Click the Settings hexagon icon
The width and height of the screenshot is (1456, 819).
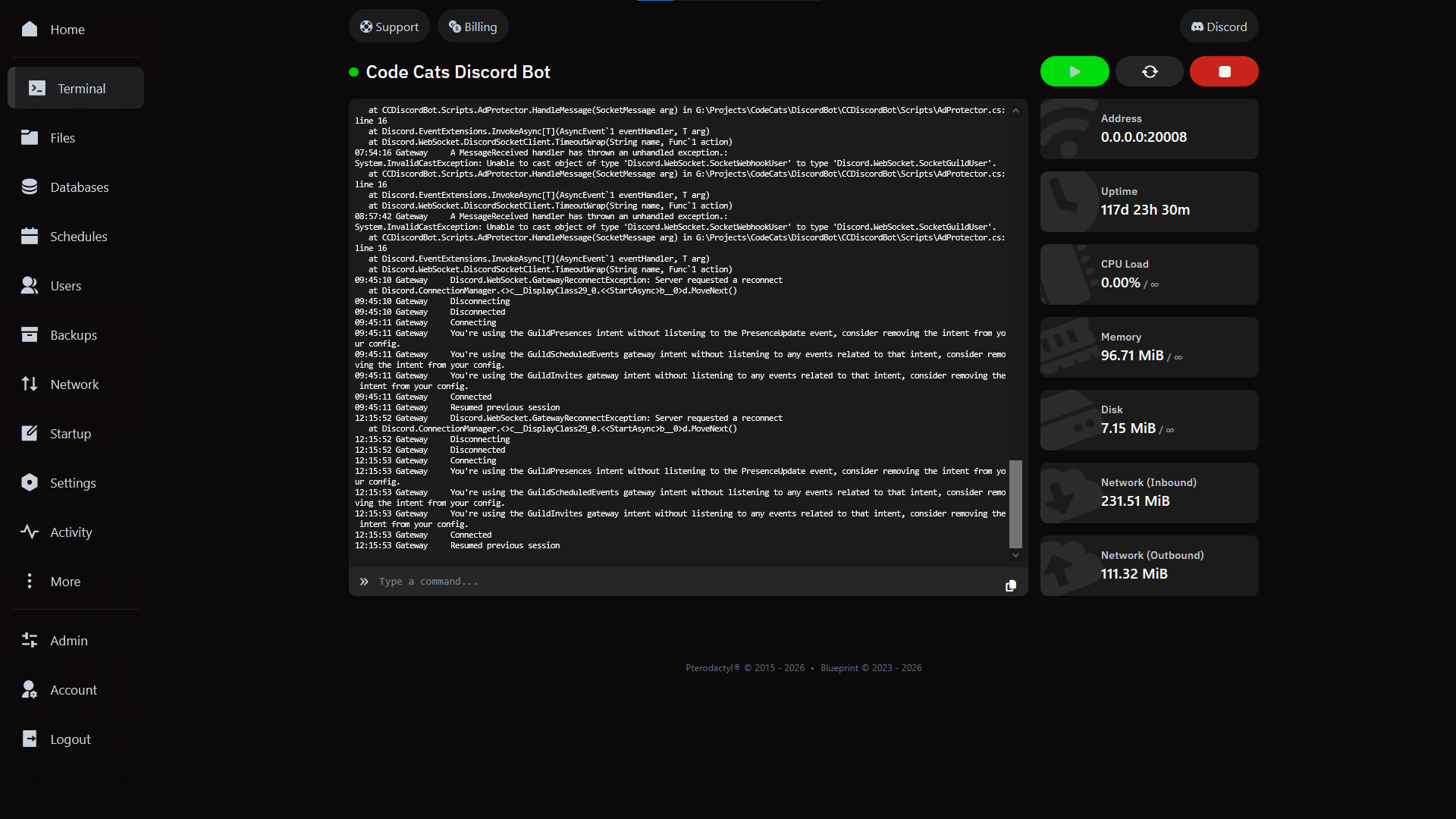[x=30, y=482]
